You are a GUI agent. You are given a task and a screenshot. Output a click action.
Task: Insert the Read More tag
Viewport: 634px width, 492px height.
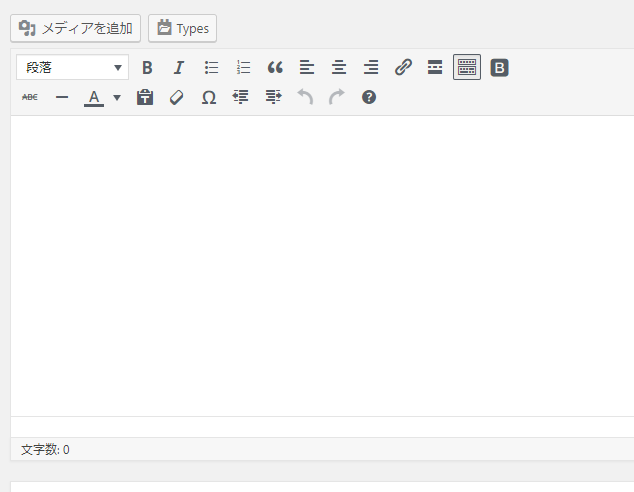pos(435,67)
